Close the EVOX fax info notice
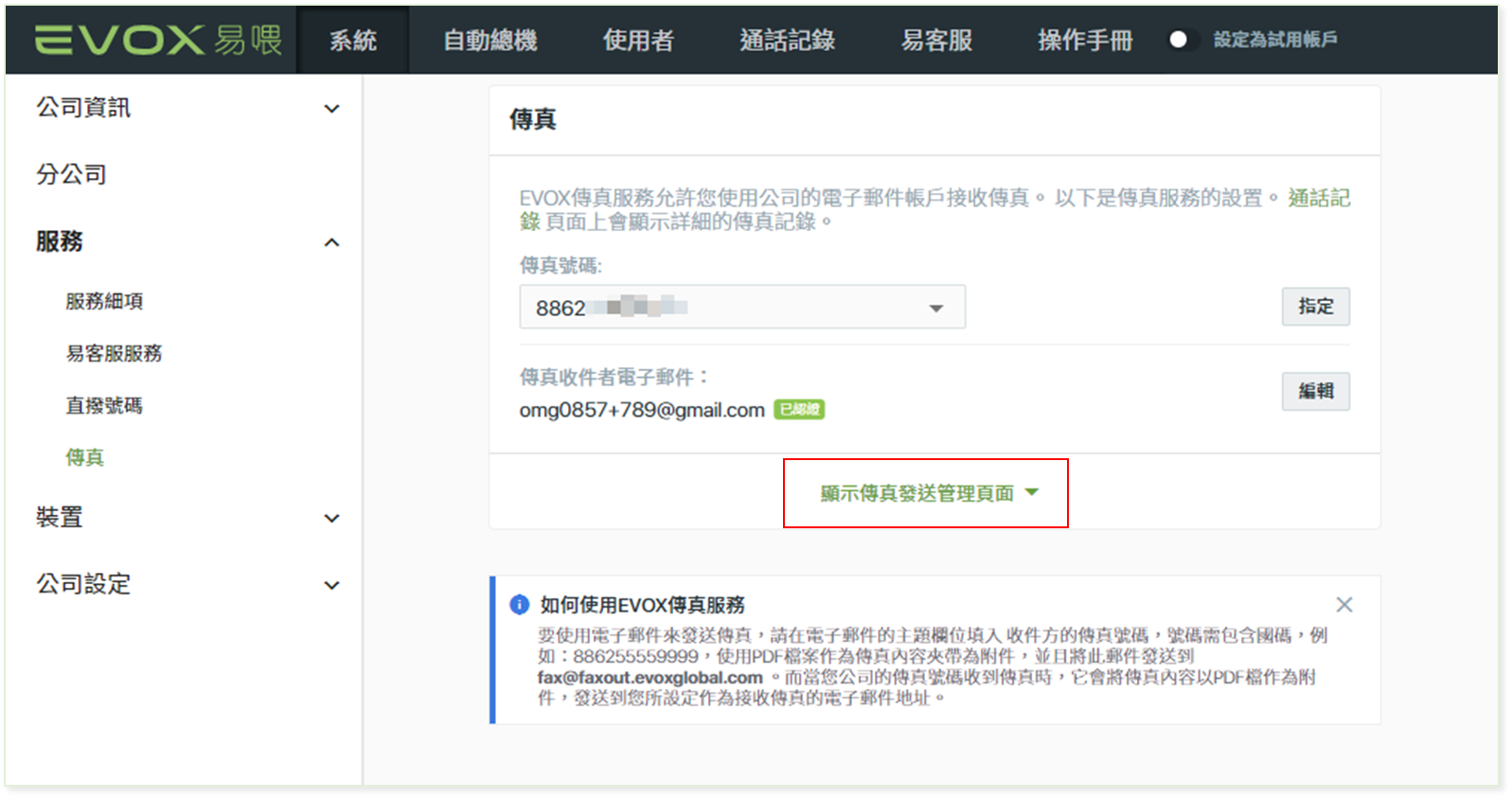This screenshot has height=799, width=1512. tap(1343, 604)
